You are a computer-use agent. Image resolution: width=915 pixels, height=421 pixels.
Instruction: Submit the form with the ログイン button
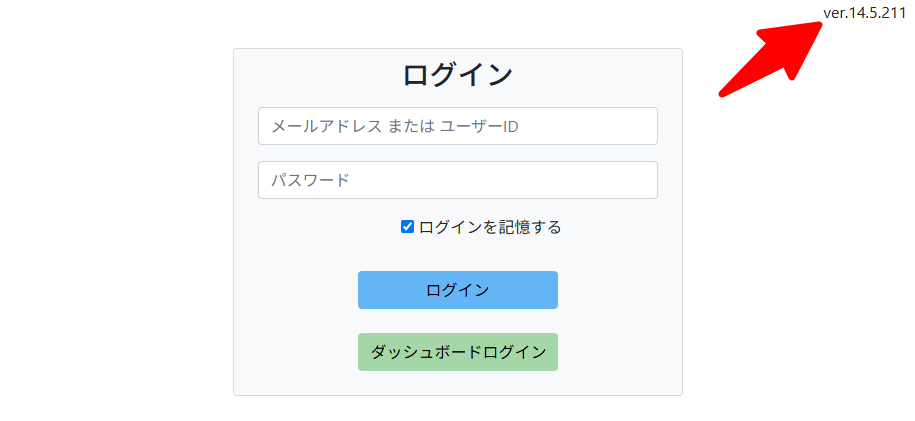click(457, 290)
